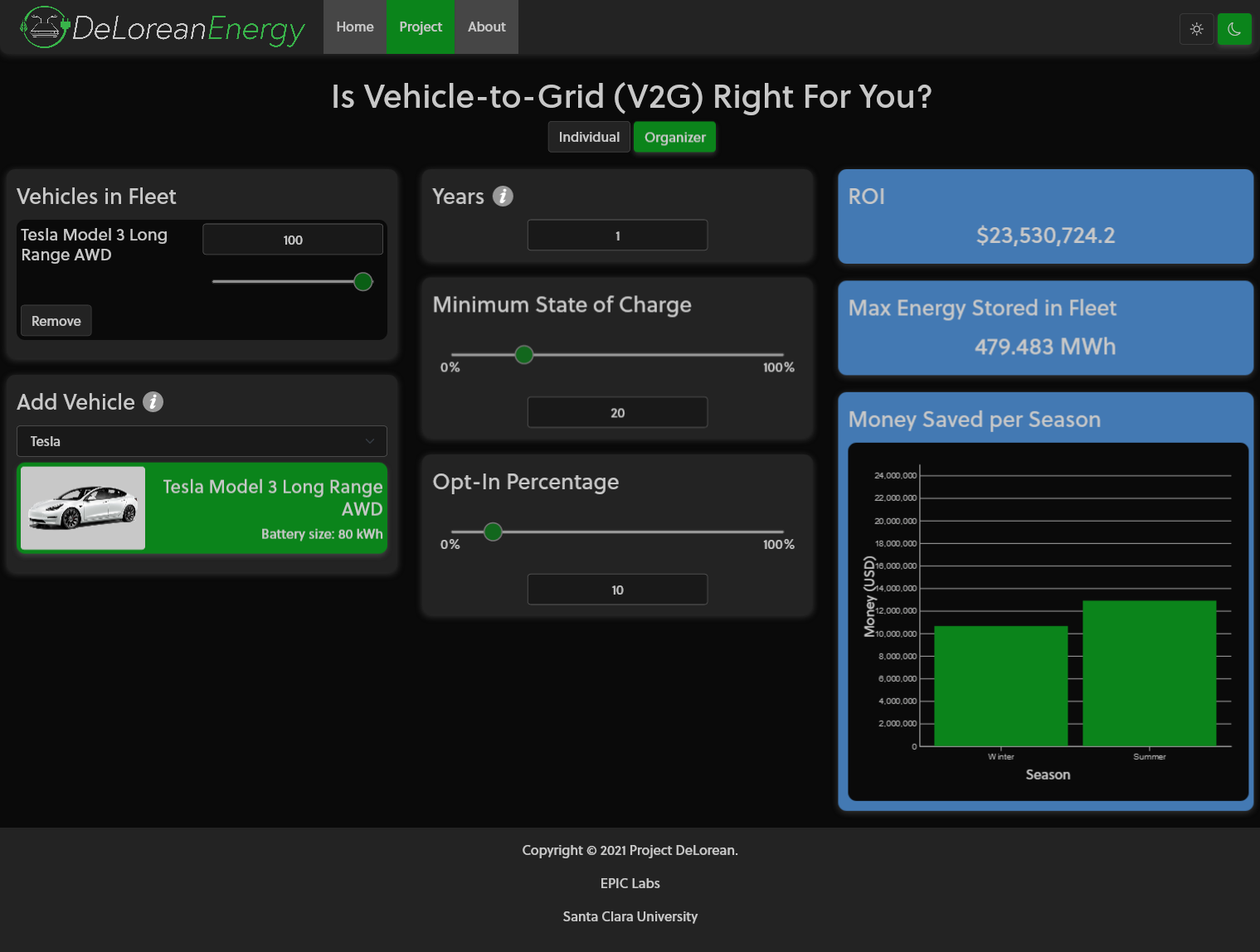Open the Add Vehicle info icon

(x=153, y=401)
